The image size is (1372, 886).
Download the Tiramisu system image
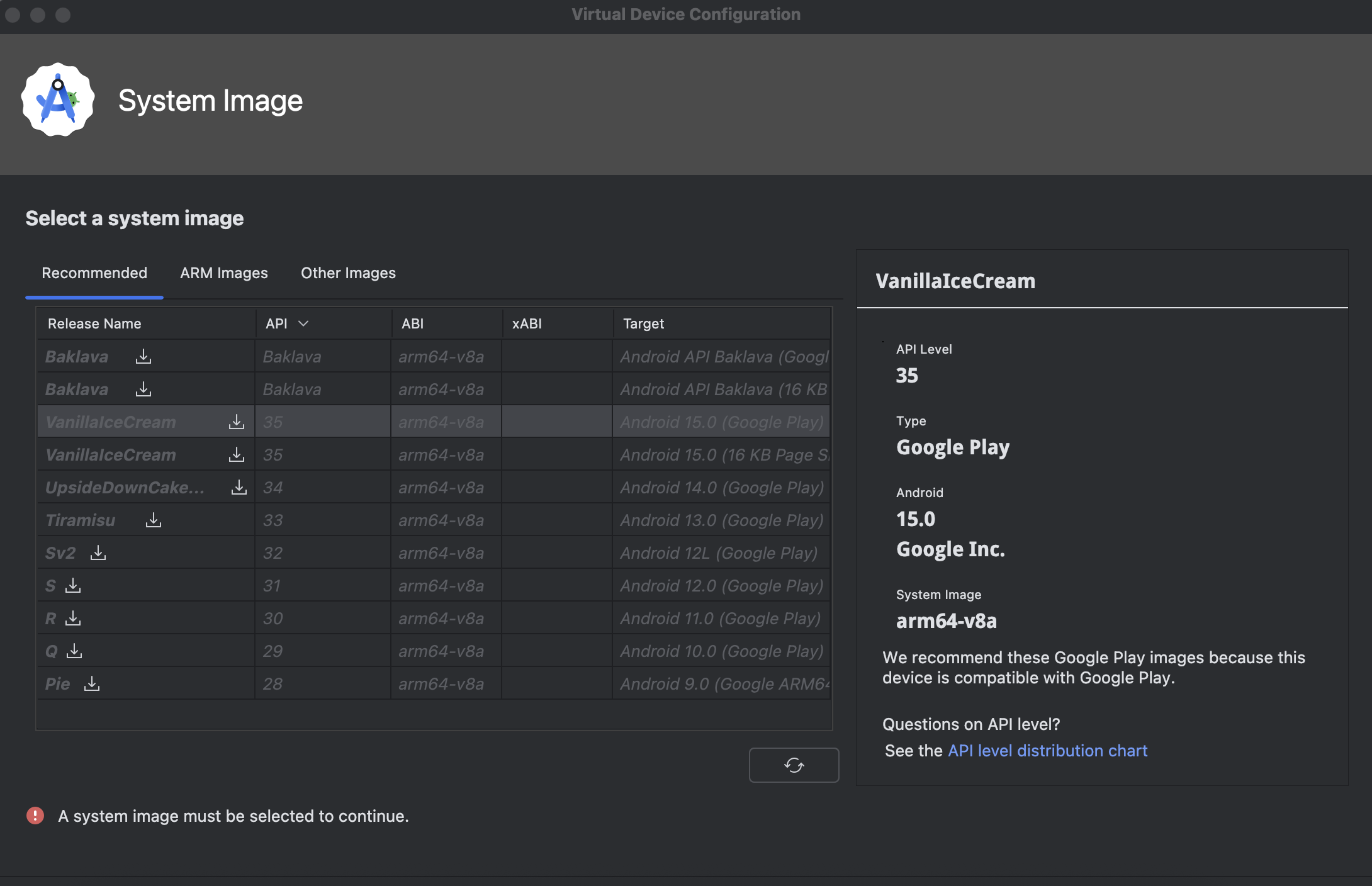pyautogui.click(x=154, y=520)
